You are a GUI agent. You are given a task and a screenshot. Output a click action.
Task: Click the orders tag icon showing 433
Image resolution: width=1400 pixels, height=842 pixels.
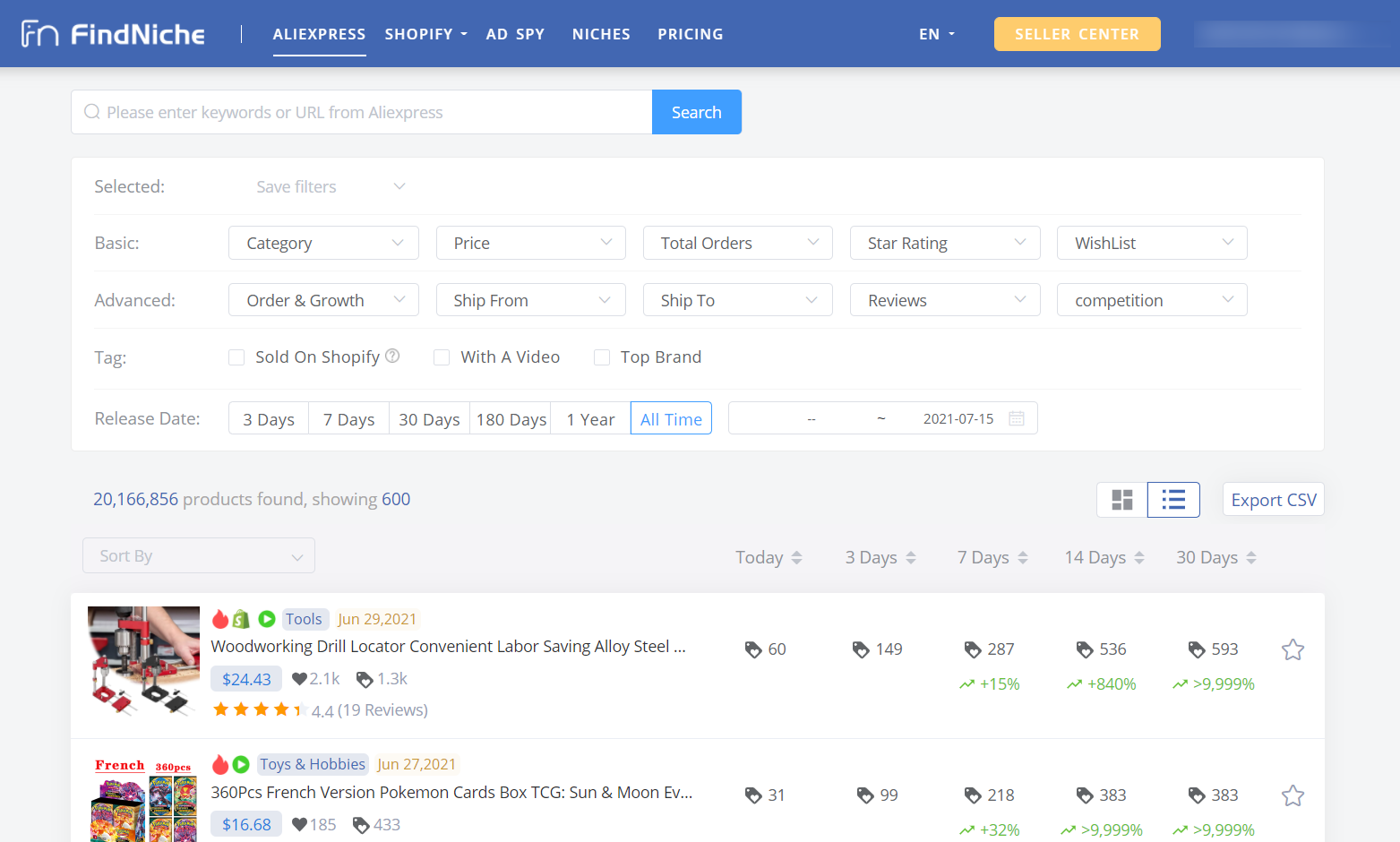pos(361,825)
